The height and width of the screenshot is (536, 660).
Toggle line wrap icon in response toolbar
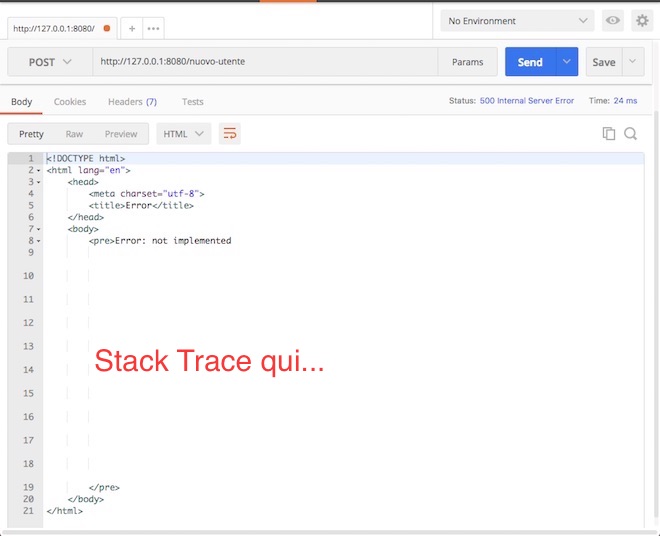point(230,134)
